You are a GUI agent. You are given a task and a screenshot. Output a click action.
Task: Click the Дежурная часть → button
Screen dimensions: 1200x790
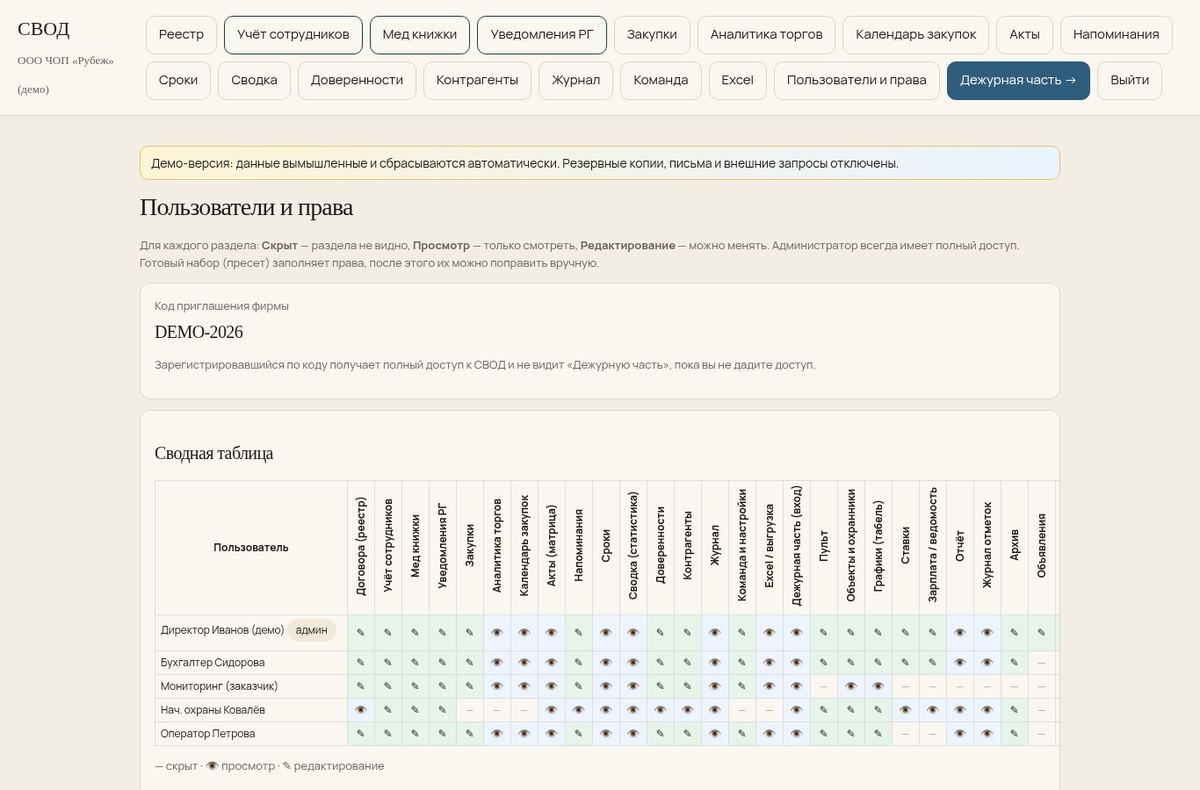1018,80
